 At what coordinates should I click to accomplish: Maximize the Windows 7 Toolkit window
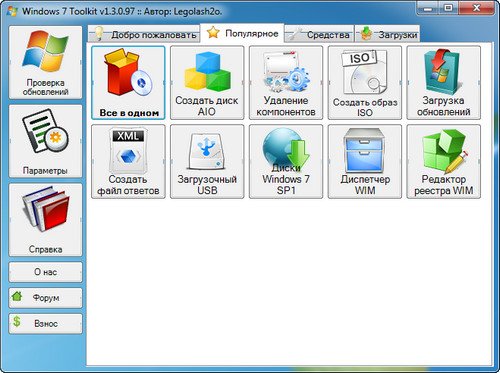click(448, 8)
